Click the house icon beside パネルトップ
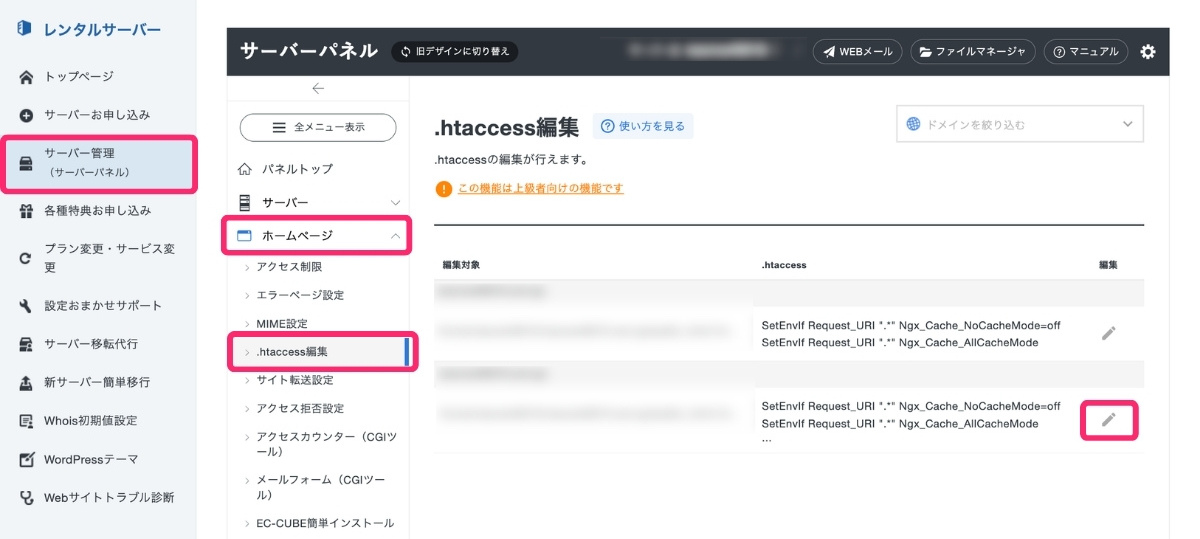The height and width of the screenshot is (539, 1200). click(245, 169)
